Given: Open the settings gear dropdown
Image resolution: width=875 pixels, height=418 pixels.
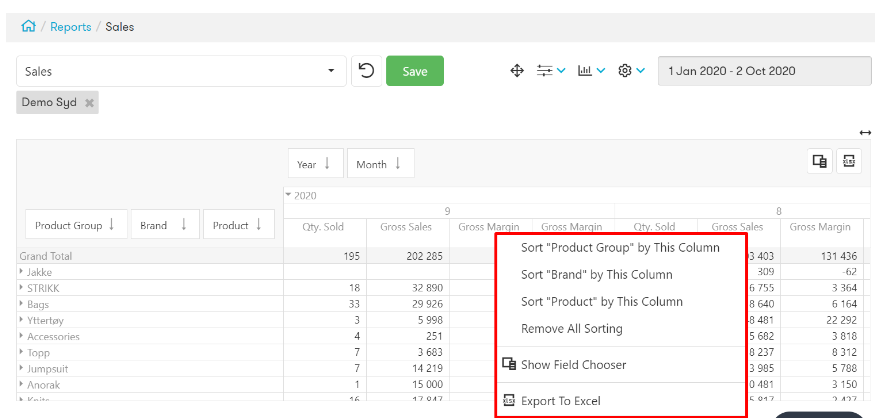Looking at the screenshot, I should 631,71.
